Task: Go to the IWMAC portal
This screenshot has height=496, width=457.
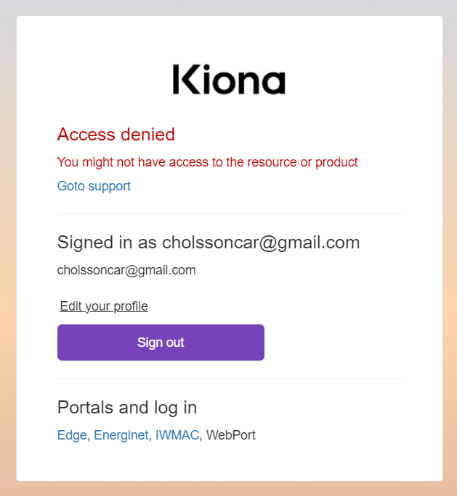Action: (x=177, y=435)
